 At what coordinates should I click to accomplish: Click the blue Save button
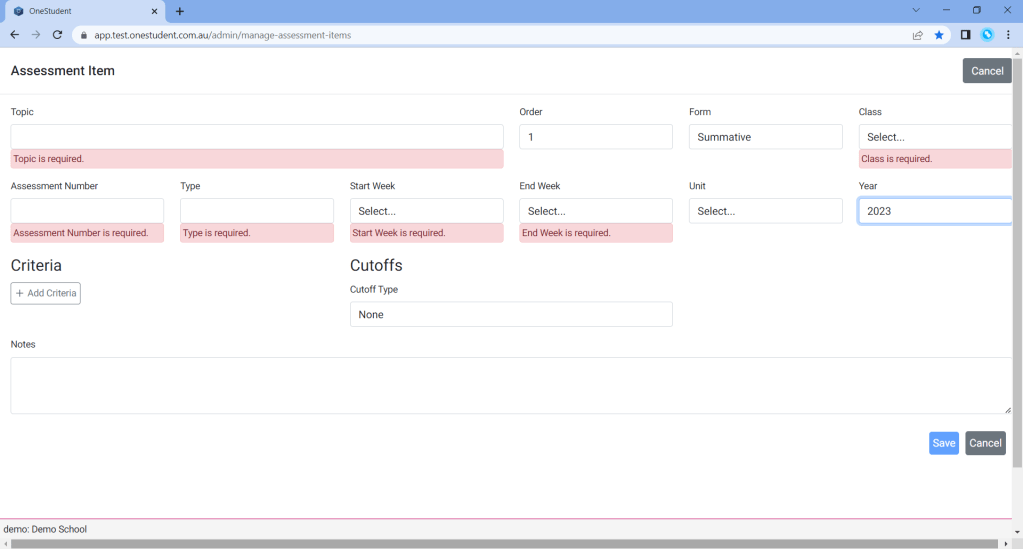pos(943,443)
